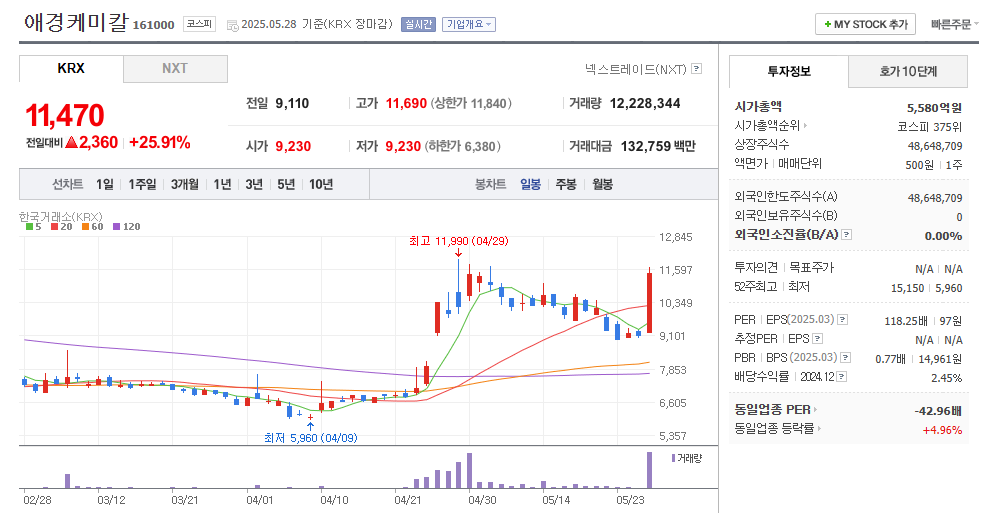Click the +25.91% change value

point(159,143)
